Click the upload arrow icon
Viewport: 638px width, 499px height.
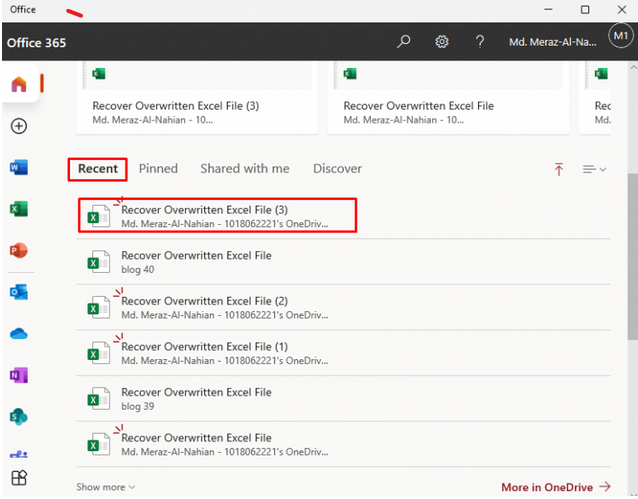click(x=559, y=169)
